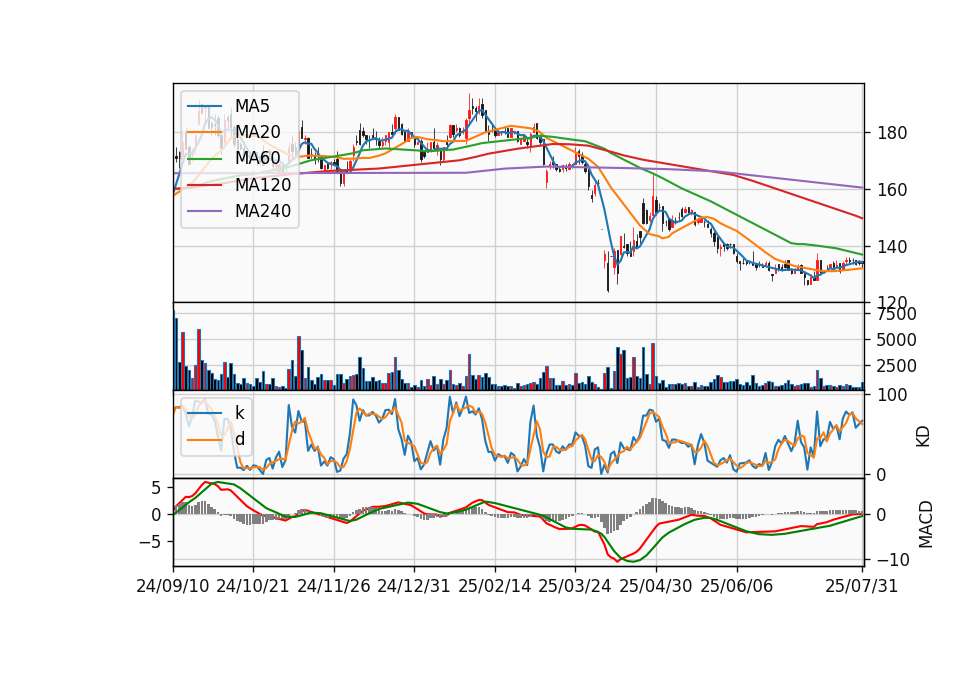
Task: Click the 25/04/30 date axis label
Action: 656,587
